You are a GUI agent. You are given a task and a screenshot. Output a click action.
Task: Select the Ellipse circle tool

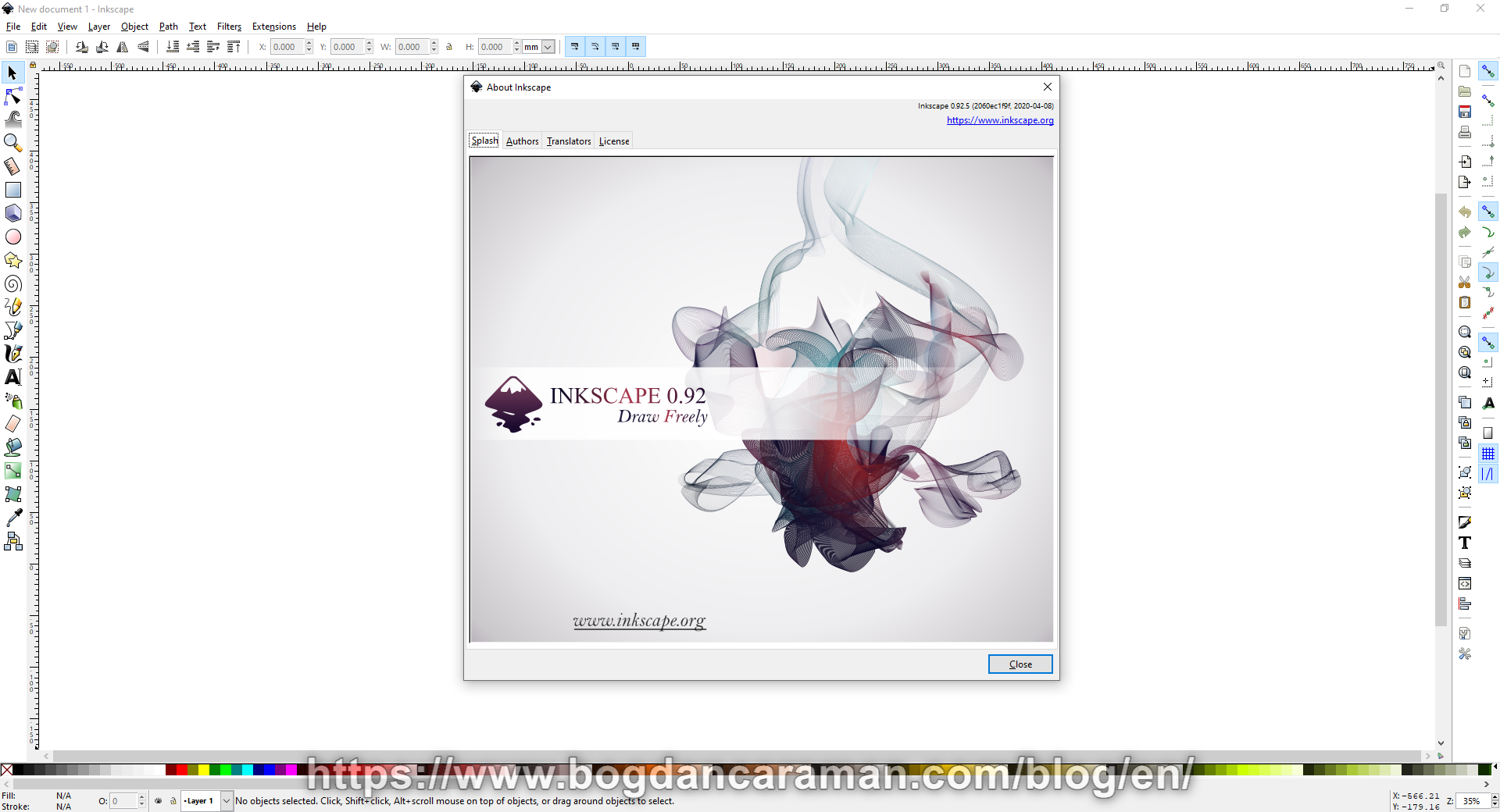point(12,237)
